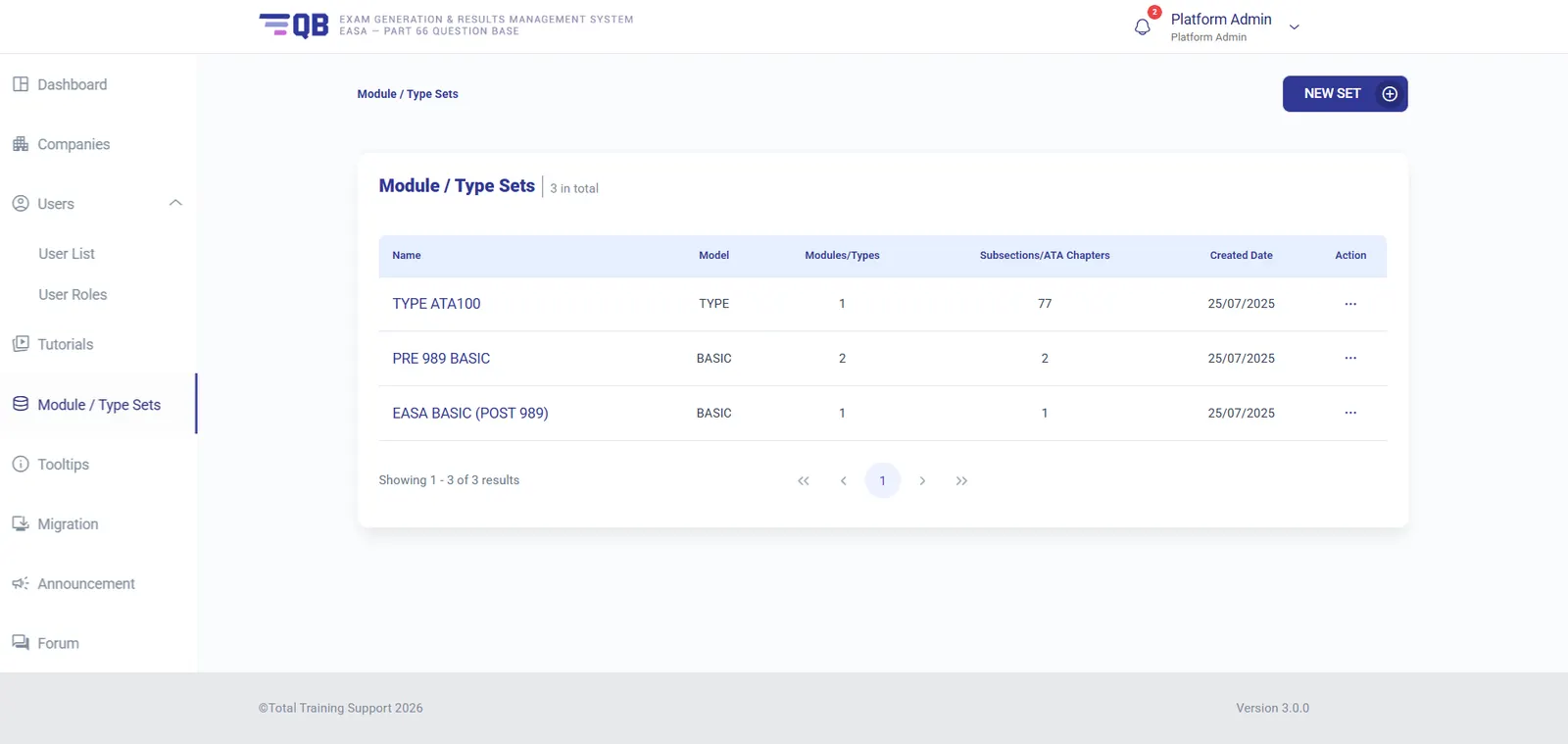Click the '3 in total' count label
The image size is (1568, 744).
(x=574, y=188)
